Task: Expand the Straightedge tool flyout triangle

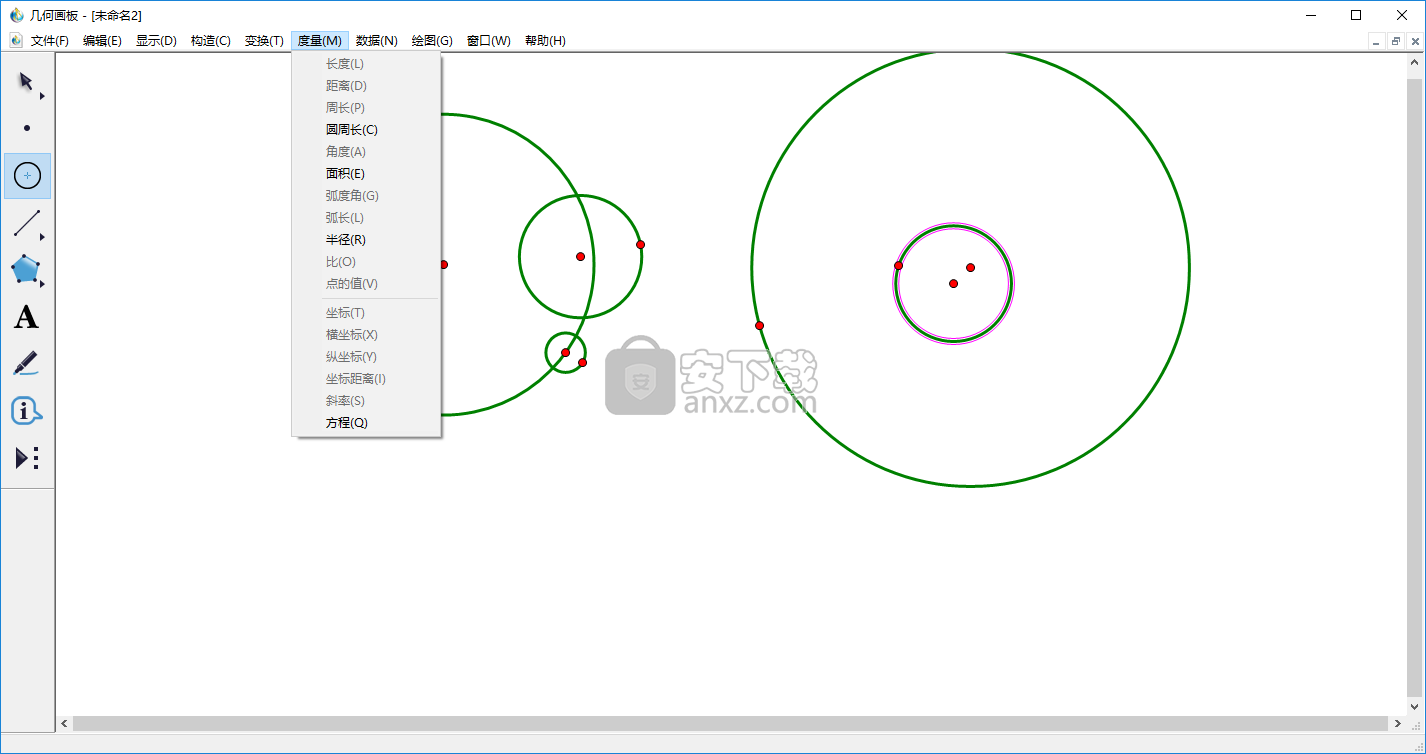Action: pos(42,237)
